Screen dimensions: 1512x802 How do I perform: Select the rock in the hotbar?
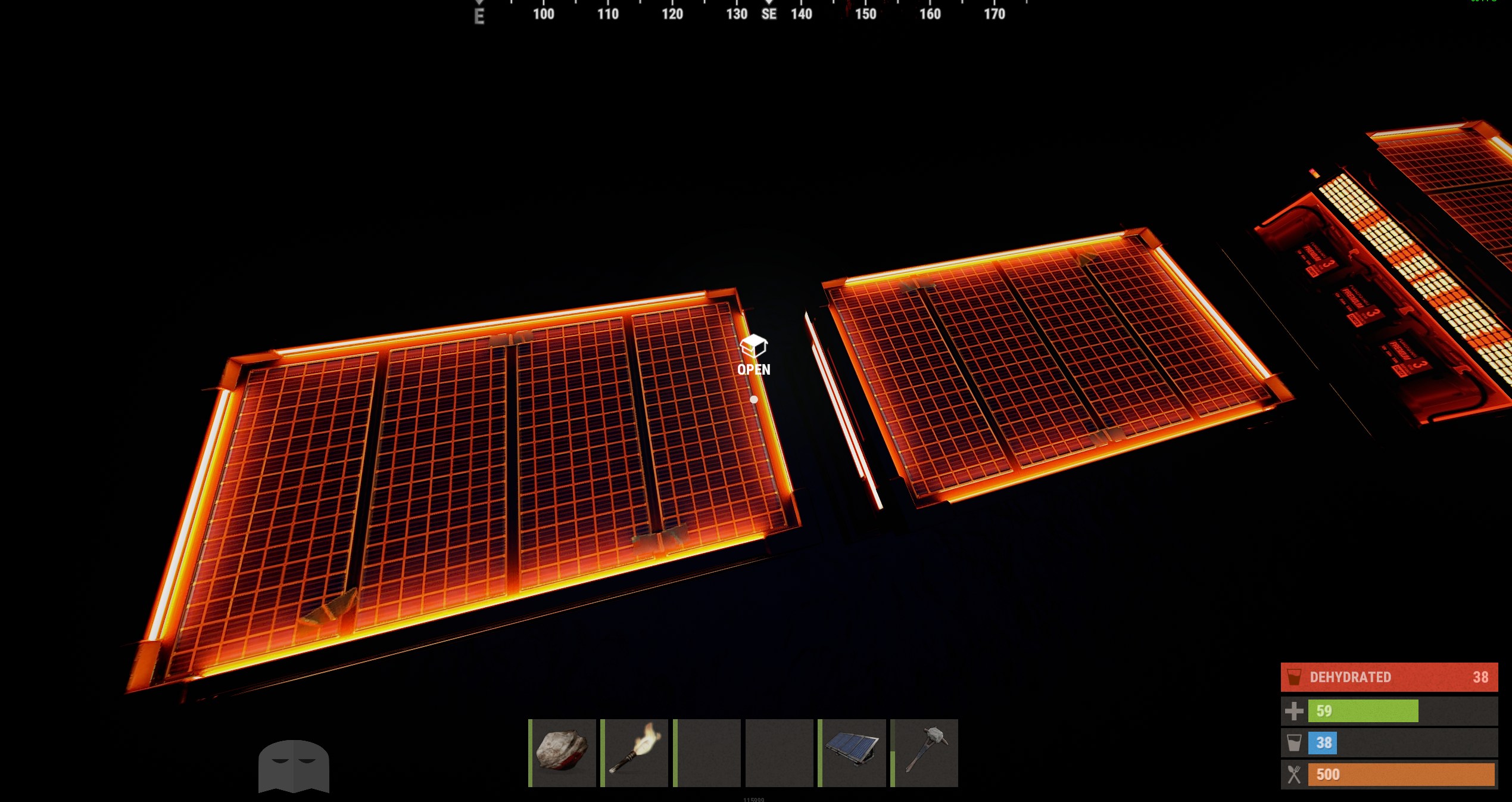(562, 753)
